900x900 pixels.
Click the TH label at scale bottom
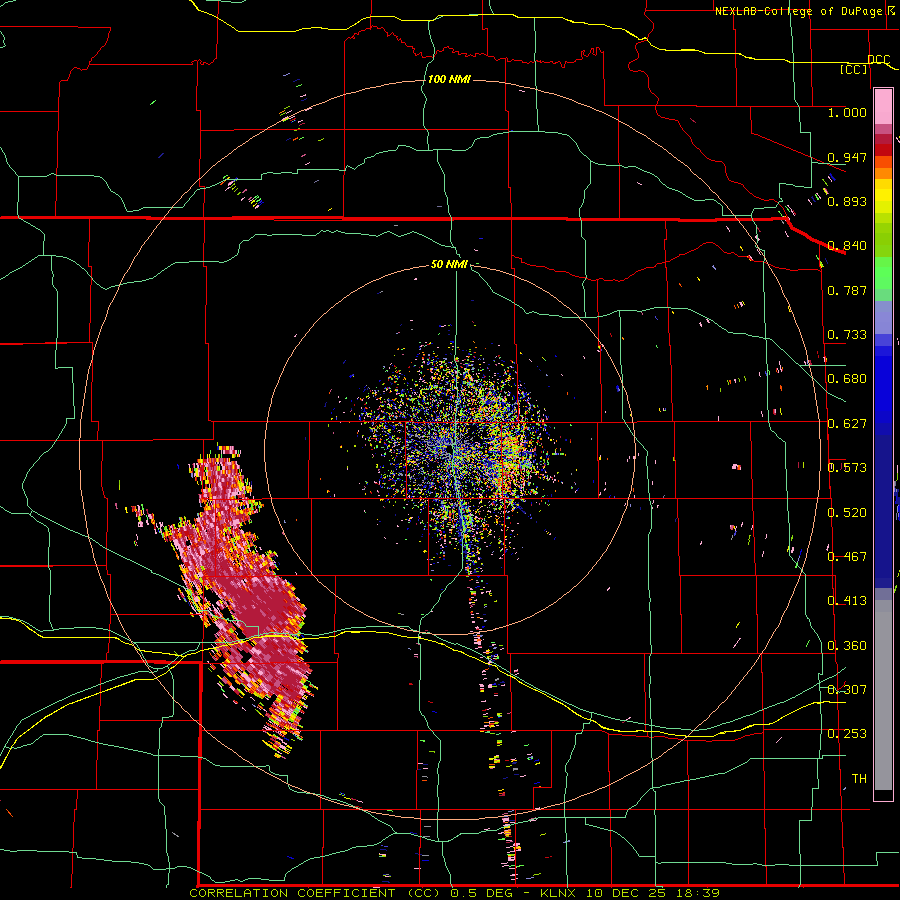[859, 779]
